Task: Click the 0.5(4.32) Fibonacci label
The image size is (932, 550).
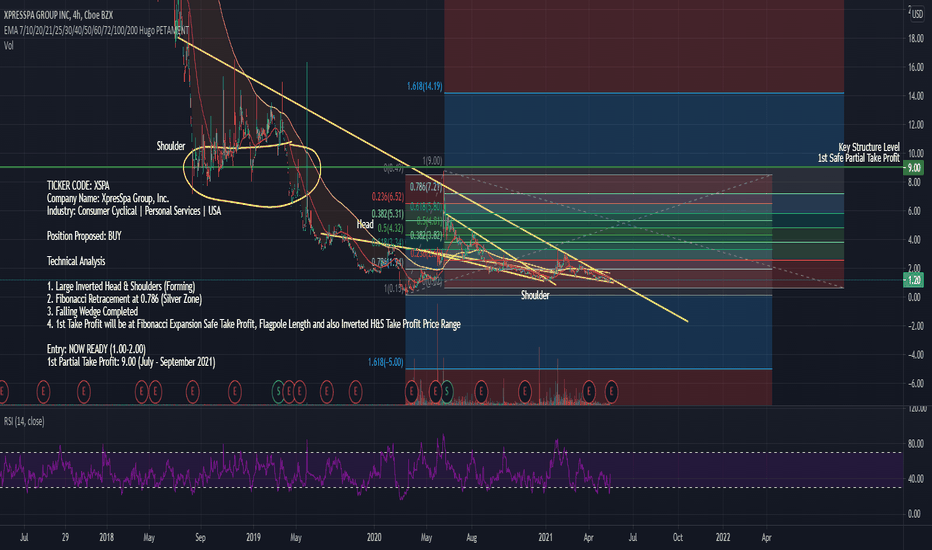Action: [391, 228]
